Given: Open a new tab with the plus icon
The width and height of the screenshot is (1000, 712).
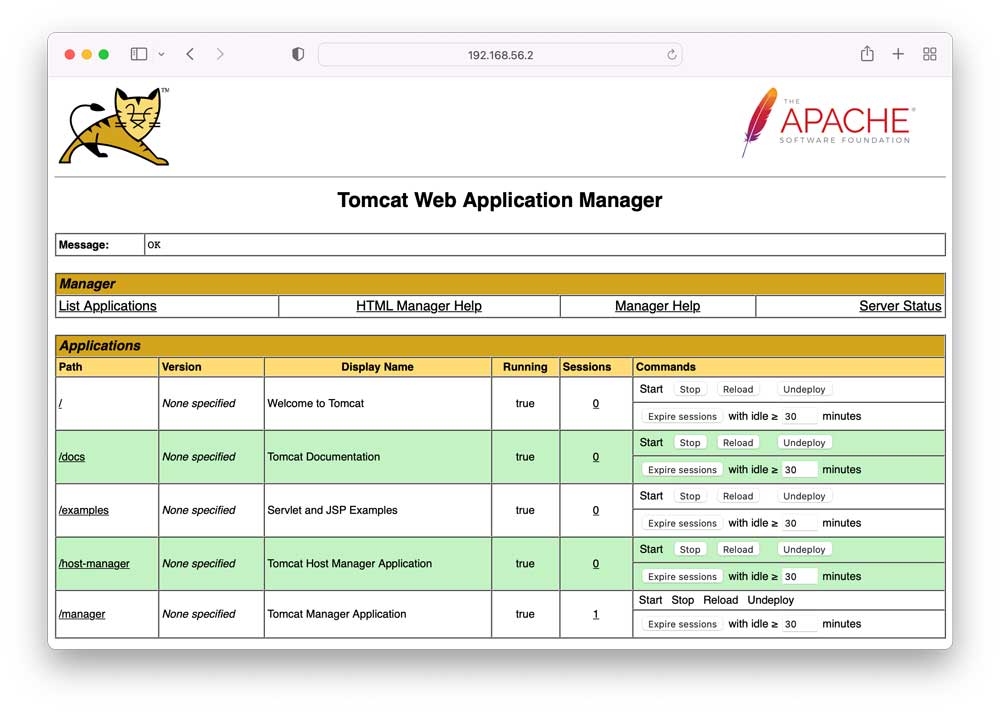Looking at the screenshot, I should [898, 54].
